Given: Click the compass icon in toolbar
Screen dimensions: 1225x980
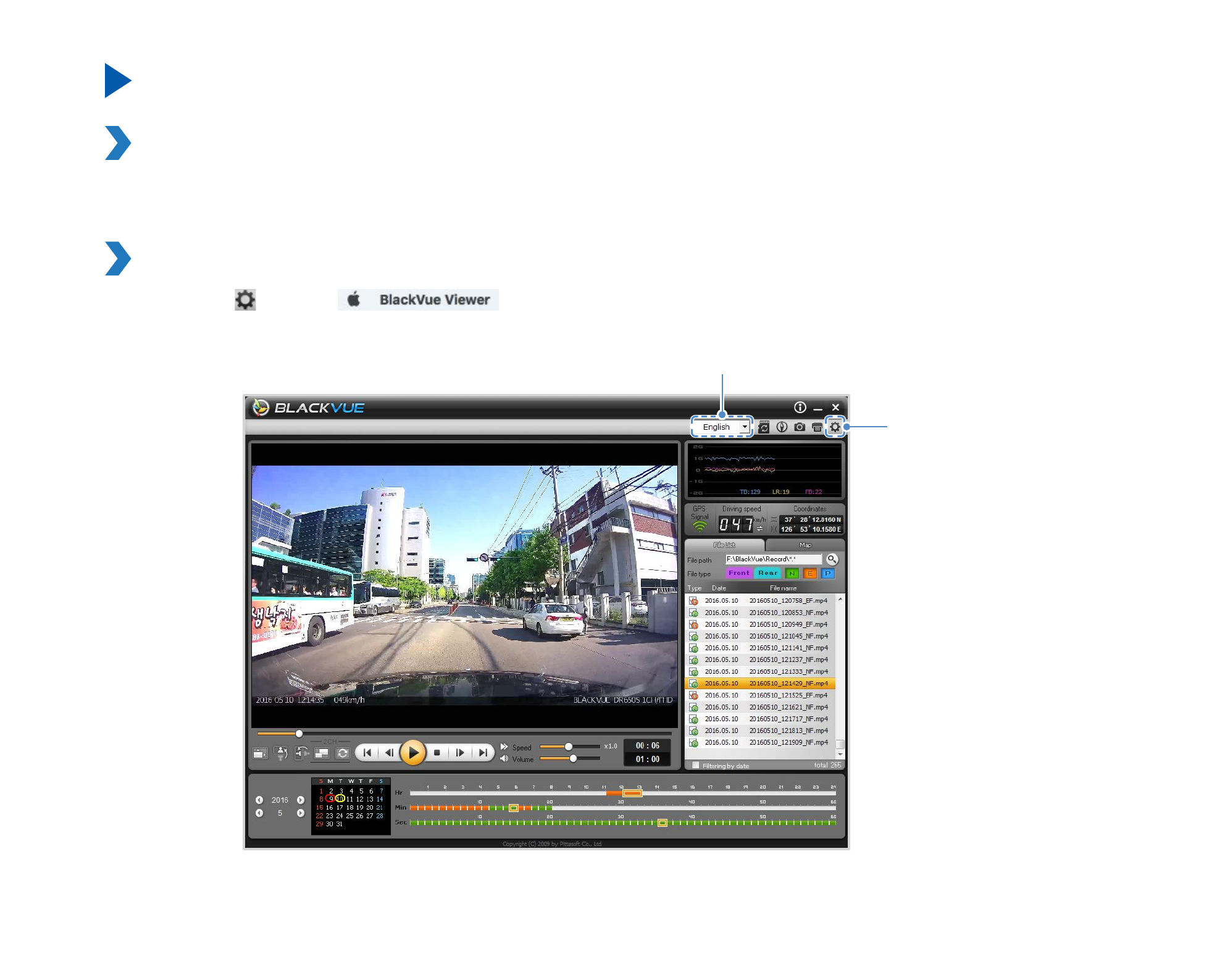Looking at the screenshot, I should click(782, 427).
